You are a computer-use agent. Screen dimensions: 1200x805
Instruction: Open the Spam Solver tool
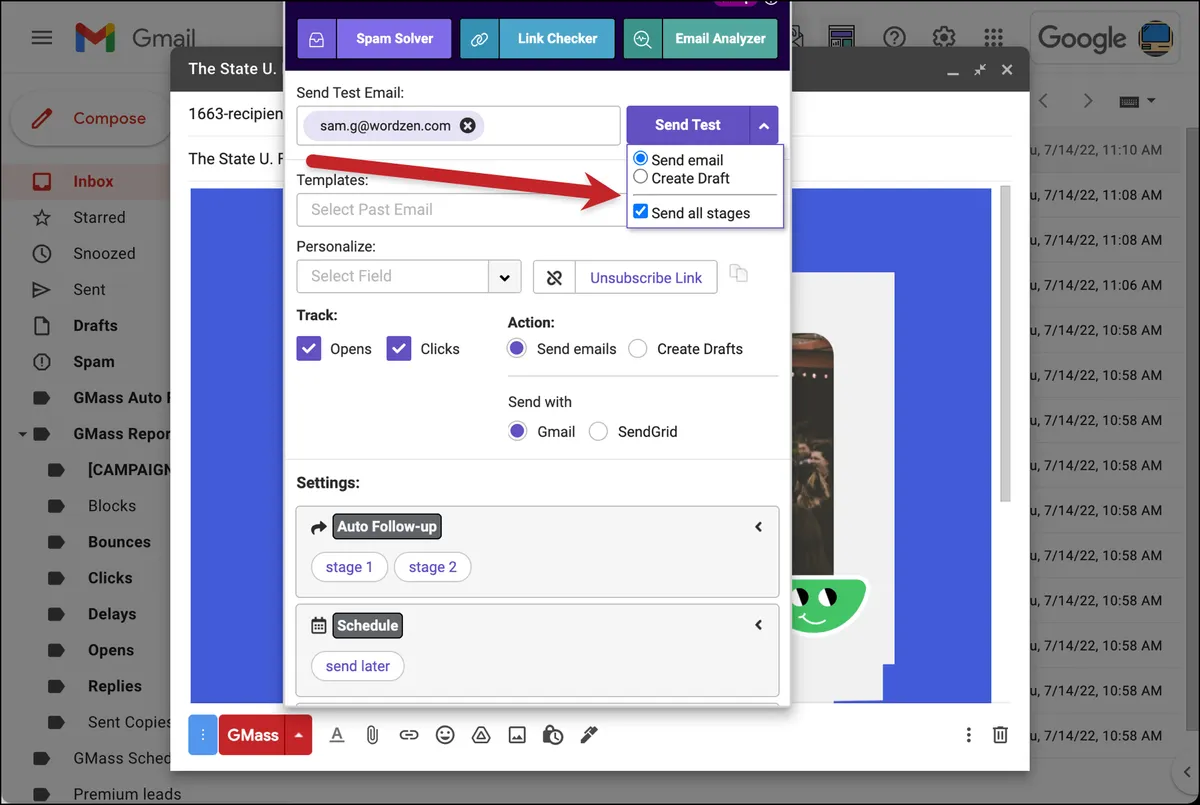pyautogui.click(x=374, y=39)
